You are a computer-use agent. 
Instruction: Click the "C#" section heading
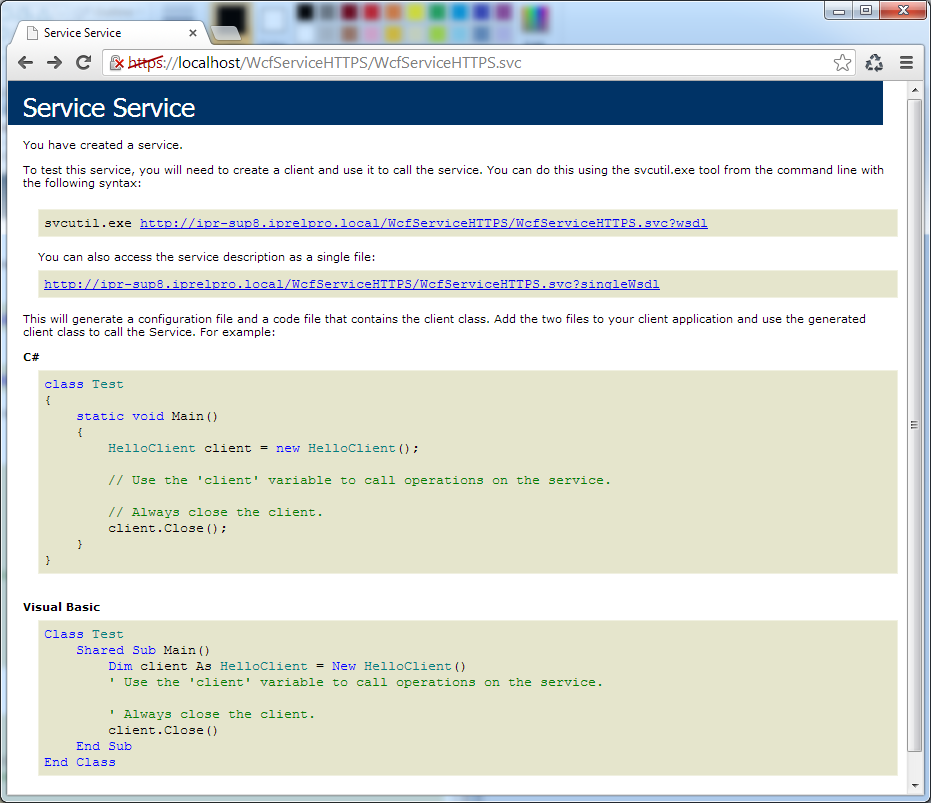pyautogui.click(x=31, y=357)
